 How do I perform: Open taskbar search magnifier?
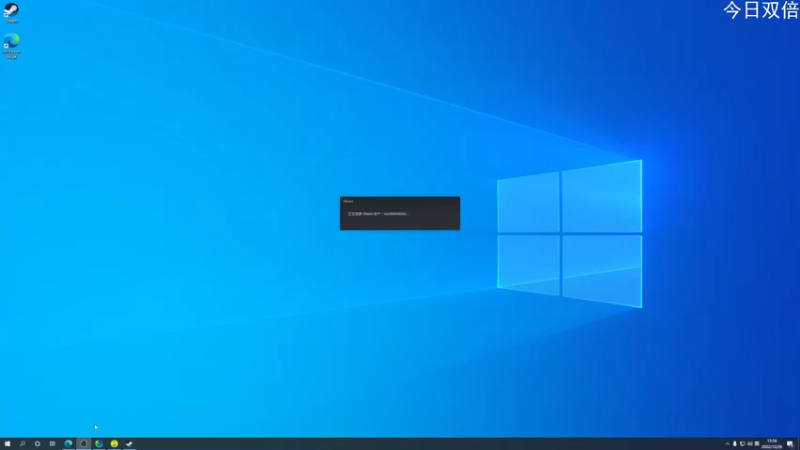pos(22,444)
